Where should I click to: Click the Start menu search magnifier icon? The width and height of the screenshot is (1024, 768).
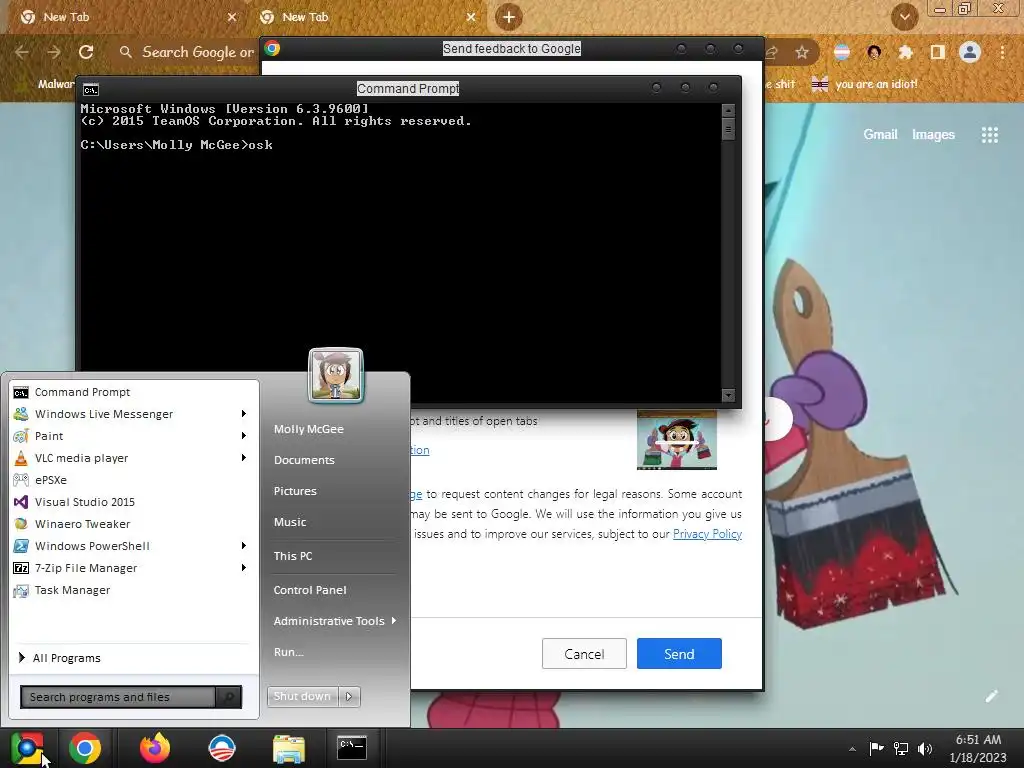pos(229,697)
